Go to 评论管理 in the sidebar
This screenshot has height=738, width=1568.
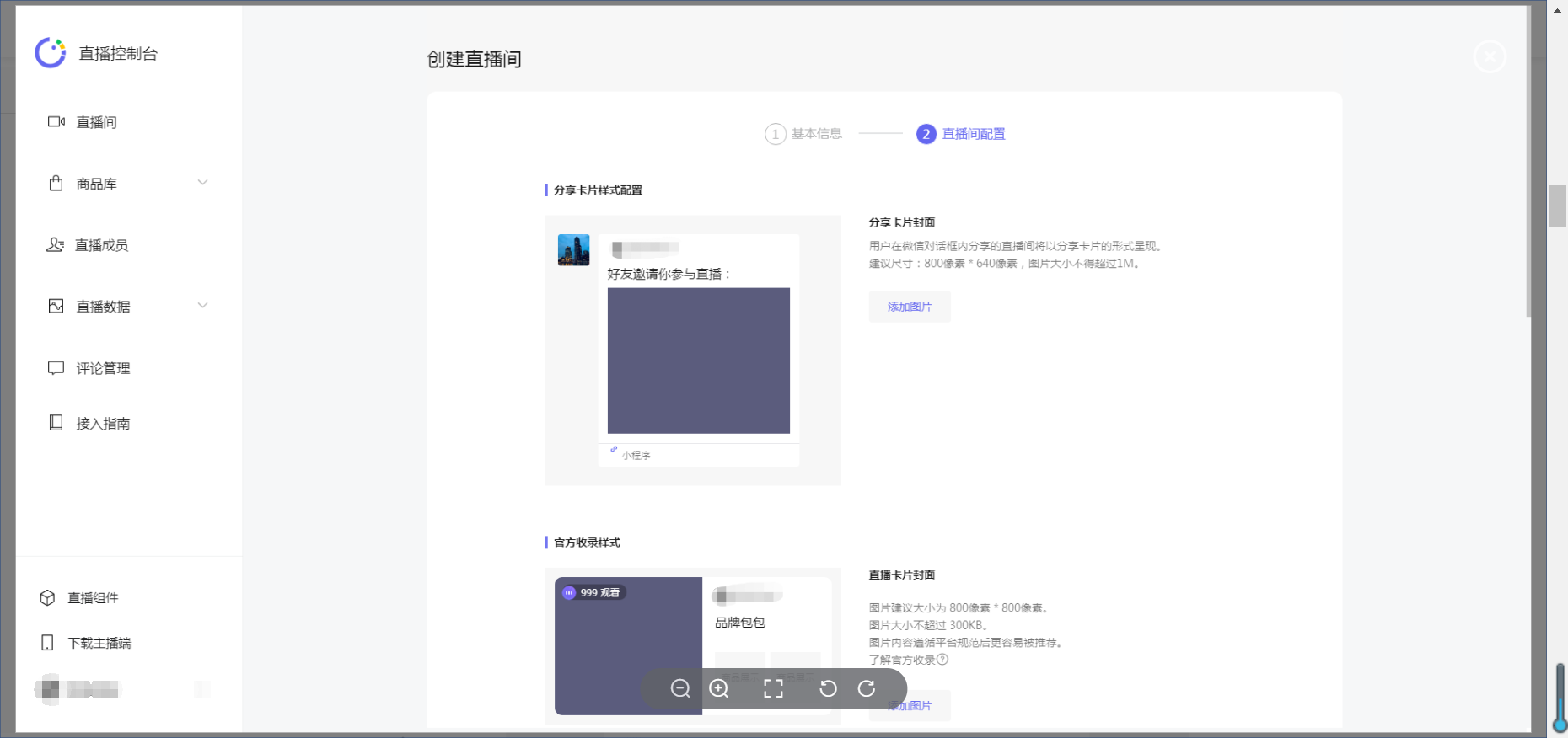(103, 368)
